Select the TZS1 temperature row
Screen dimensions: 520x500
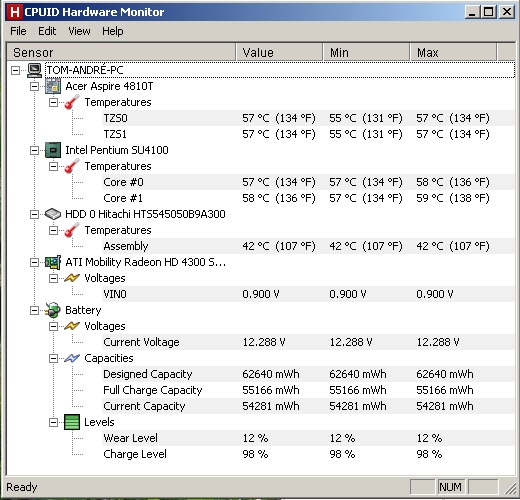[x=308, y=134]
